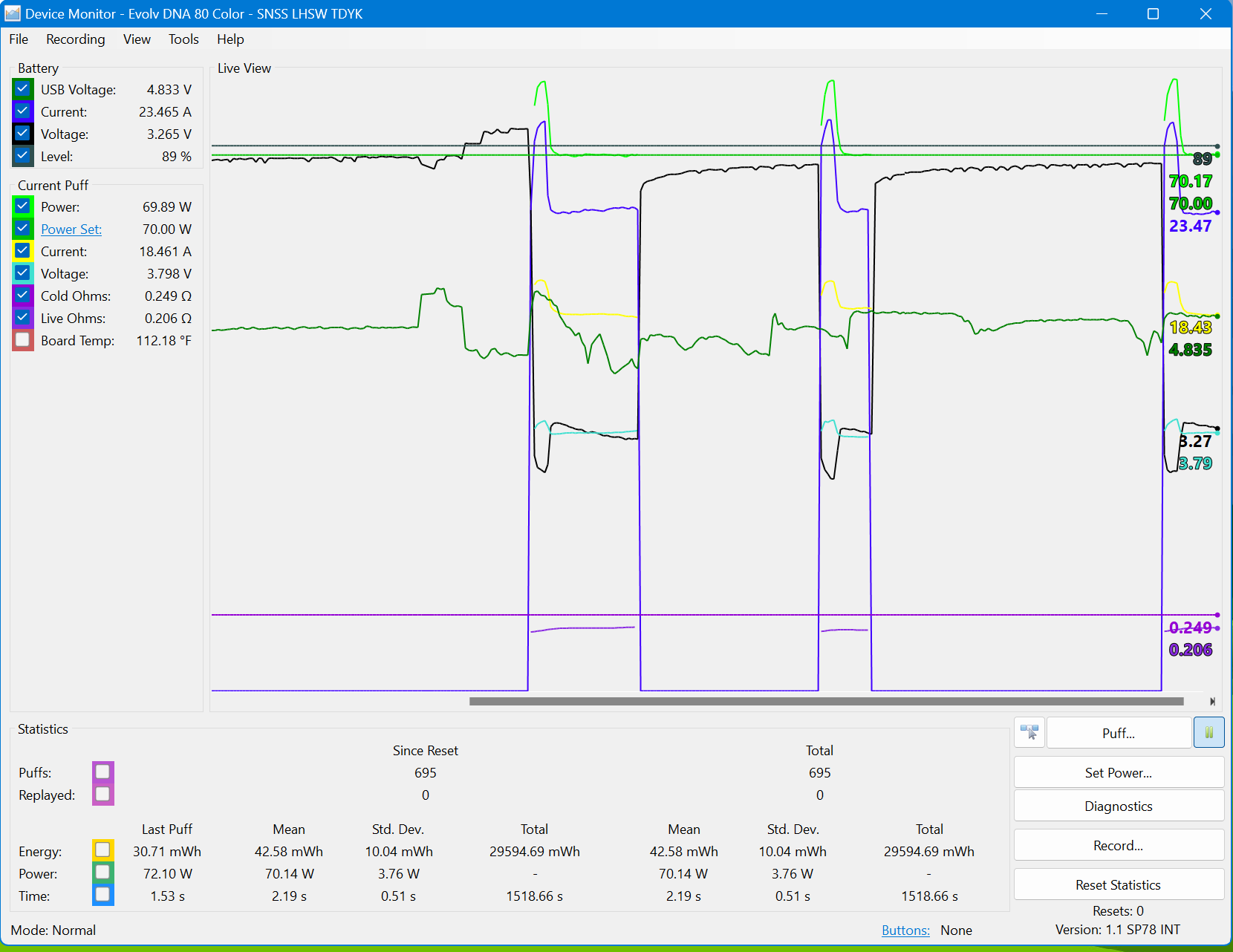The width and height of the screenshot is (1233, 952).
Task: Click the Device Monitor app icon in title bar
Action: point(13,13)
